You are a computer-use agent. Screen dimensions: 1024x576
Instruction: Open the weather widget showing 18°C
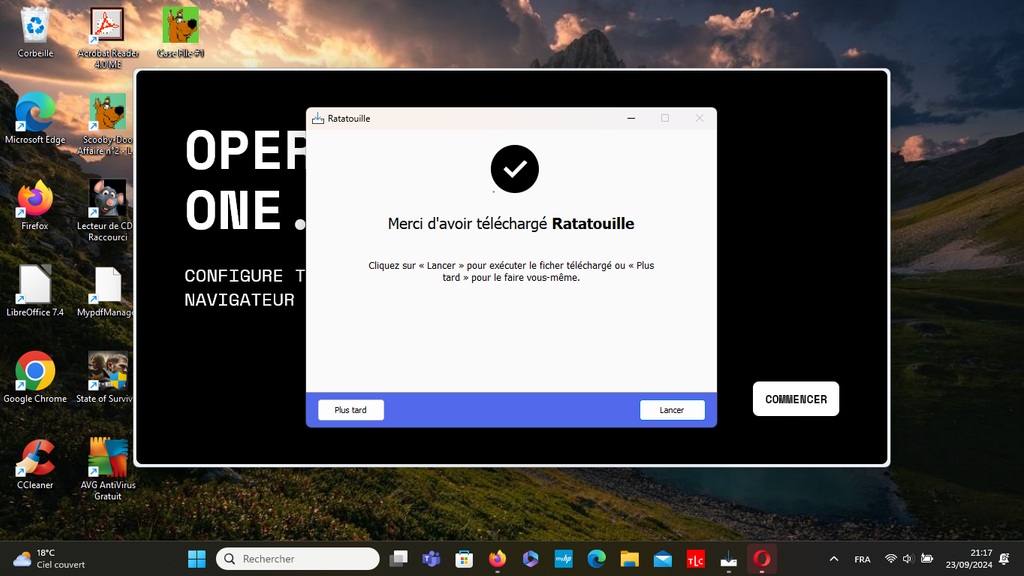click(x=50, y=559)
